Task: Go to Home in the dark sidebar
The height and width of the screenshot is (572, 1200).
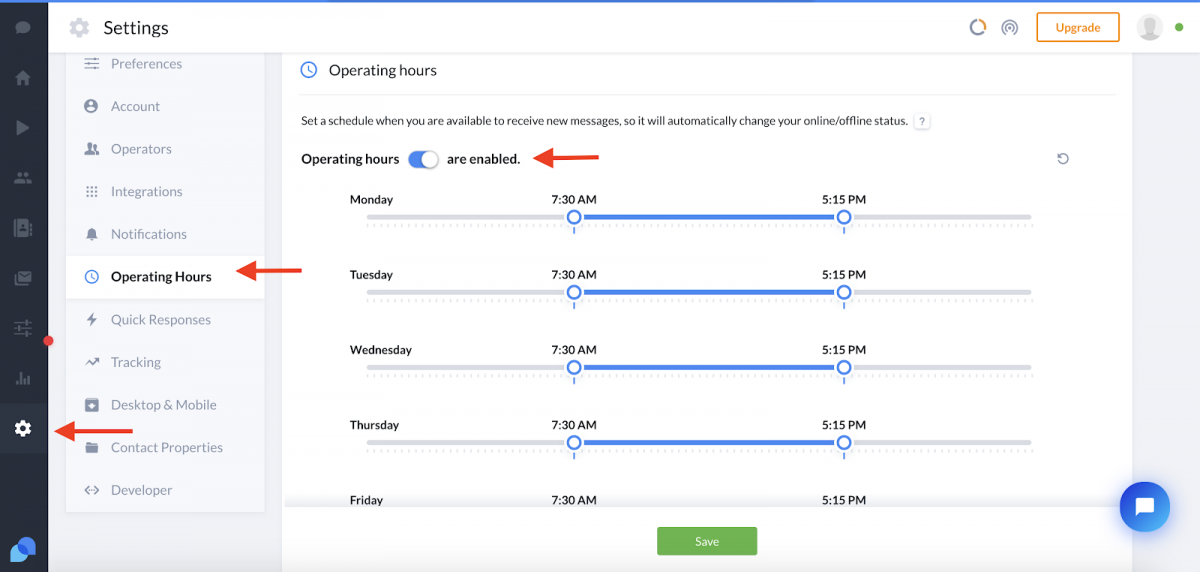Action: (23, 78)
